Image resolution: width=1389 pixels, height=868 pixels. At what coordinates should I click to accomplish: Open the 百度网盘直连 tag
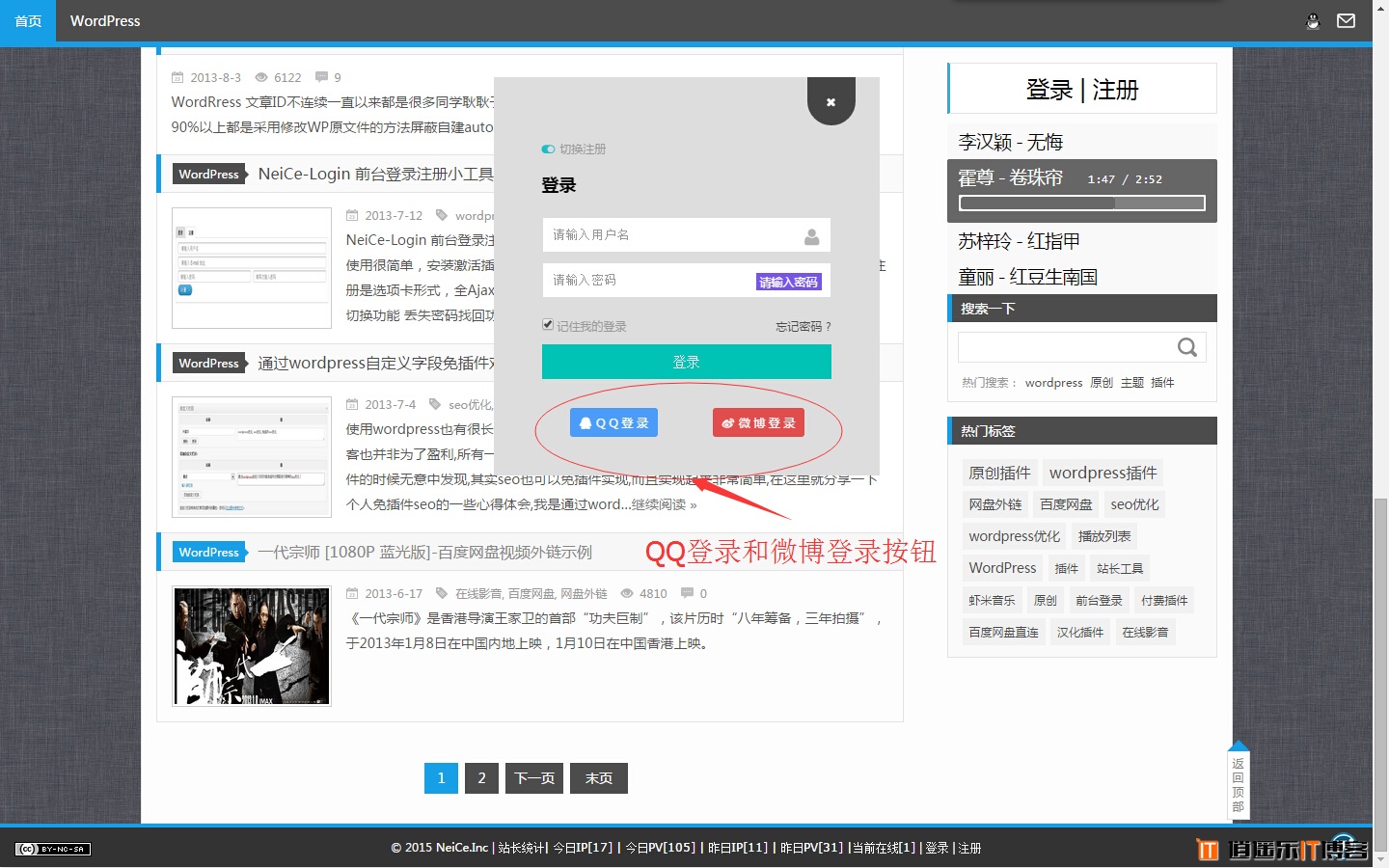pyautogui.click(x=1003, y=632)
